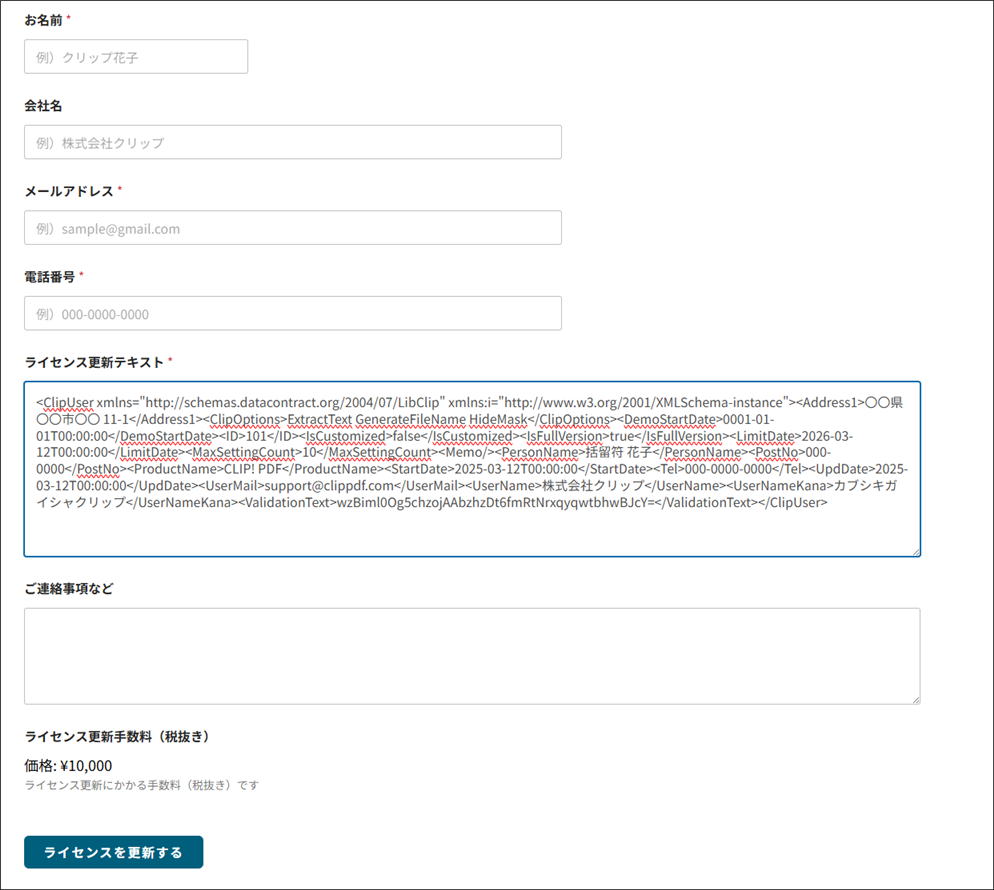Click the 会社名 label text
994x890 pixels.
point(44,105)
